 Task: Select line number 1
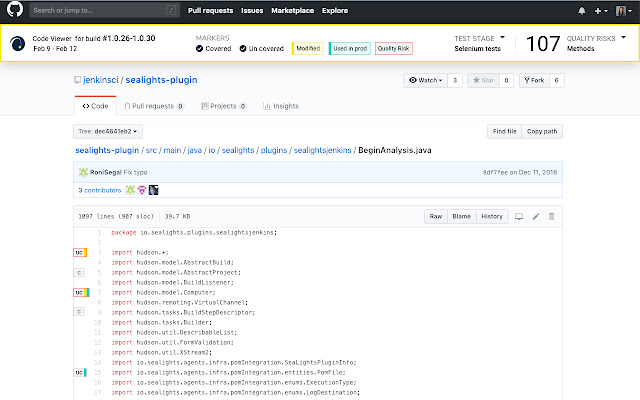click(x=100, y=233)
